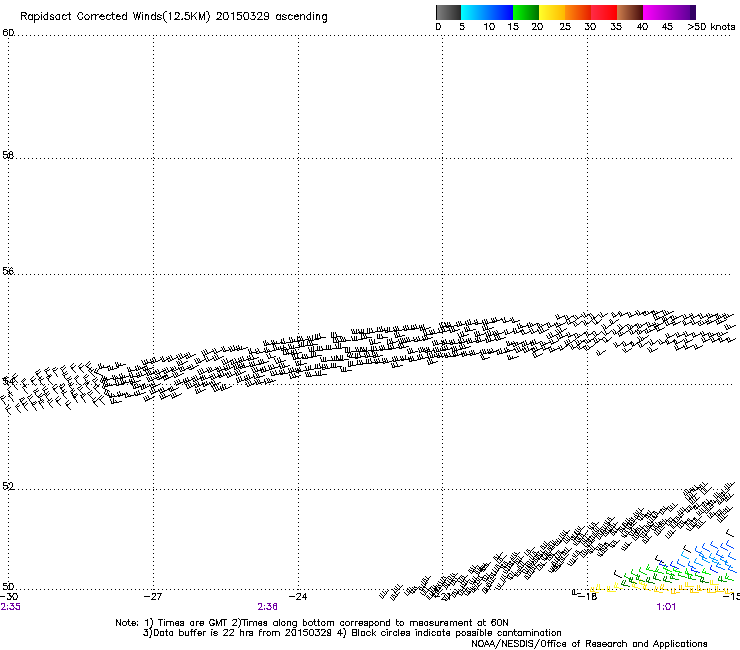The height and width of the screenshot is (650, 740).
Task: Click the date '20150329' in the title
Action: [243, 16]
